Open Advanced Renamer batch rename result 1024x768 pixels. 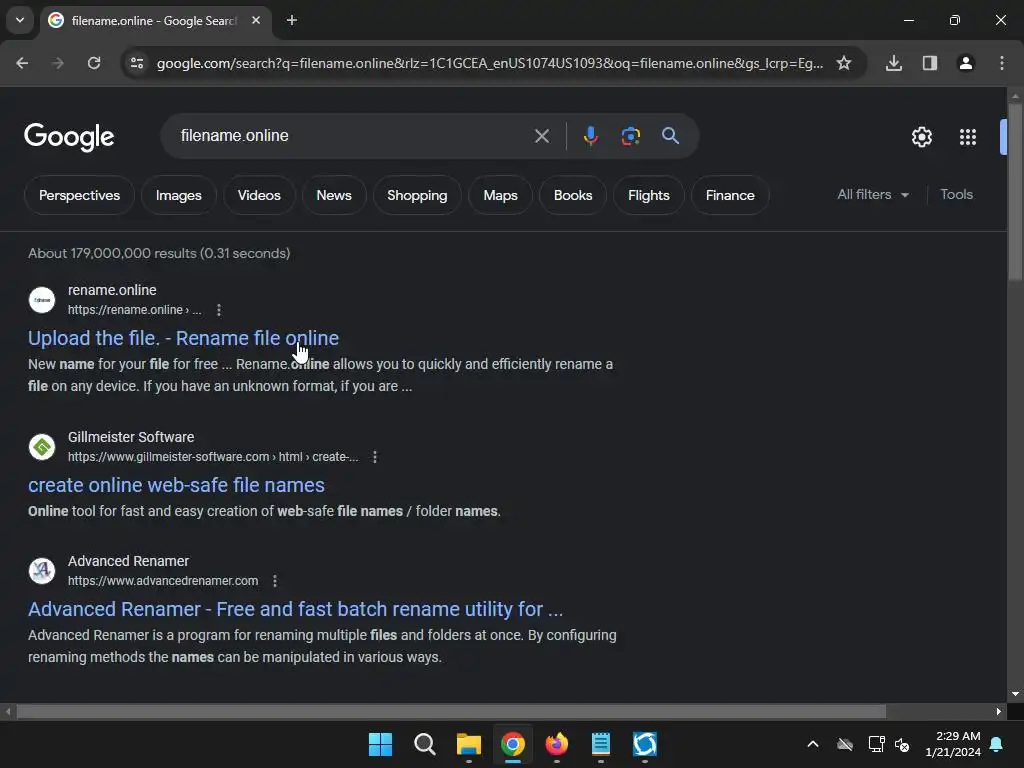[x=295, y=609]
